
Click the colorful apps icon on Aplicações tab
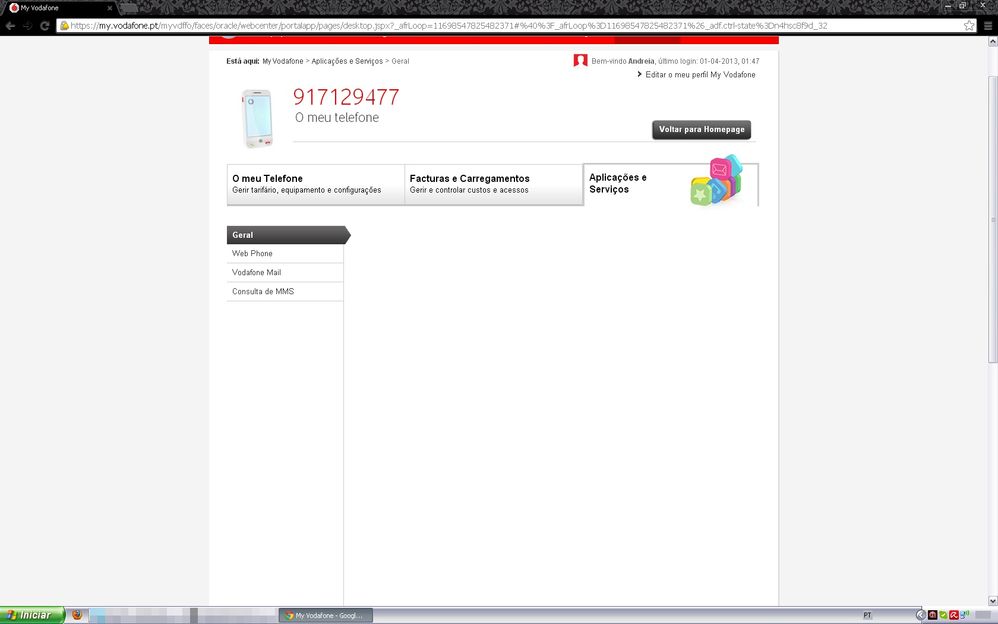(x=717, y=181)
